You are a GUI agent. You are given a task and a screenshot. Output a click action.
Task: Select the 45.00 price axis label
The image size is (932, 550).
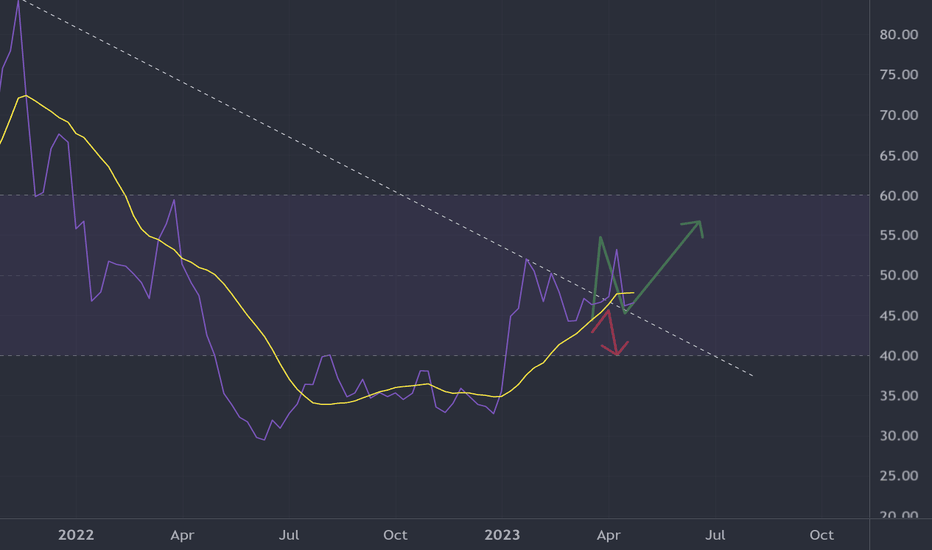pyautogui.click(x=899, y=315)
